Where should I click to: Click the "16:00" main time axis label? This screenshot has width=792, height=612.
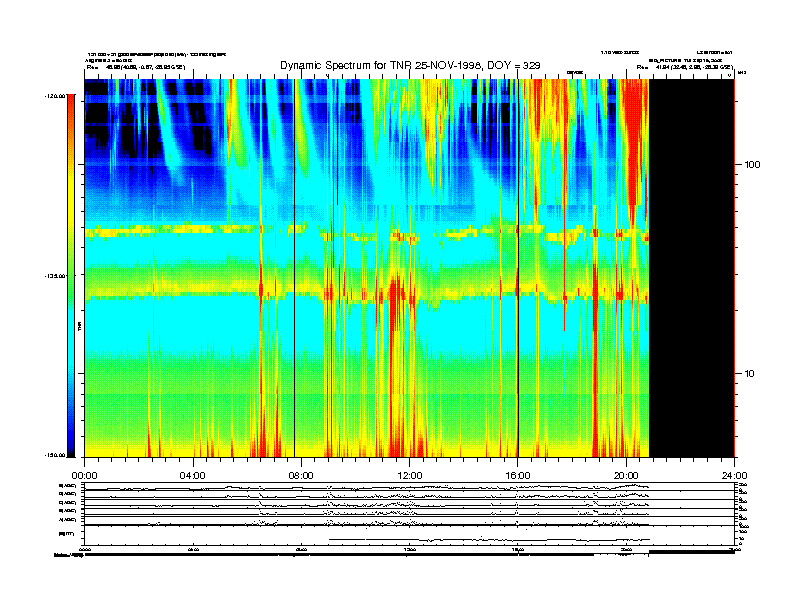coord(518,476)
